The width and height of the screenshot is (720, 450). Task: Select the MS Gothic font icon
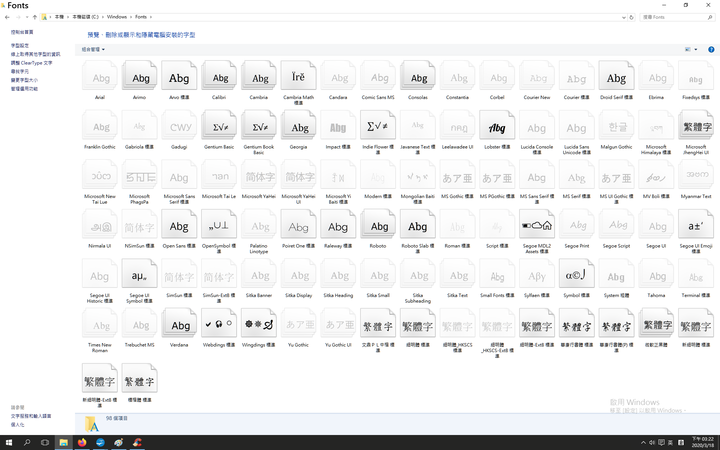[x=457, y=175]
